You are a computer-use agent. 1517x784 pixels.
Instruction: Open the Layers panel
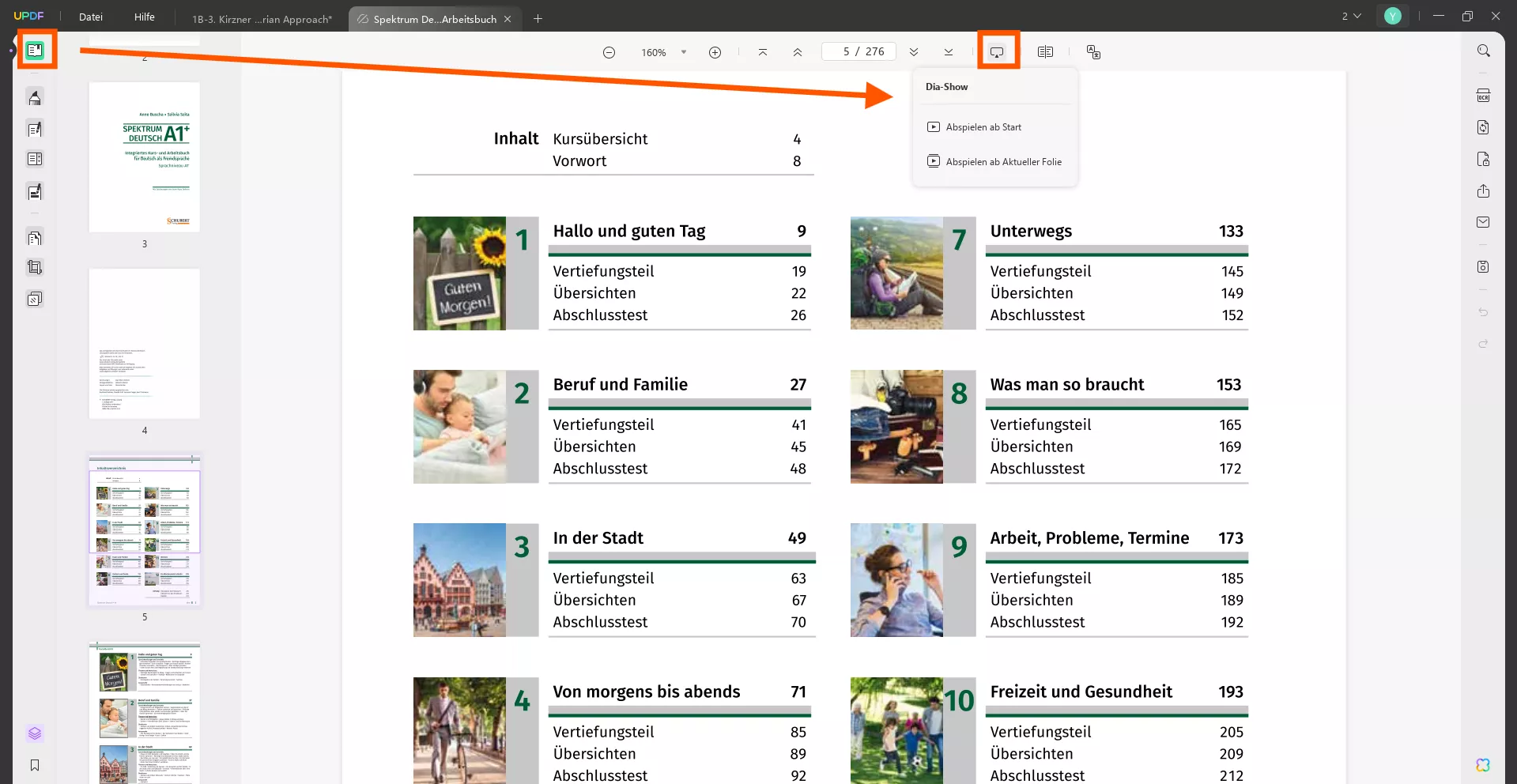[x=35, y=733]
